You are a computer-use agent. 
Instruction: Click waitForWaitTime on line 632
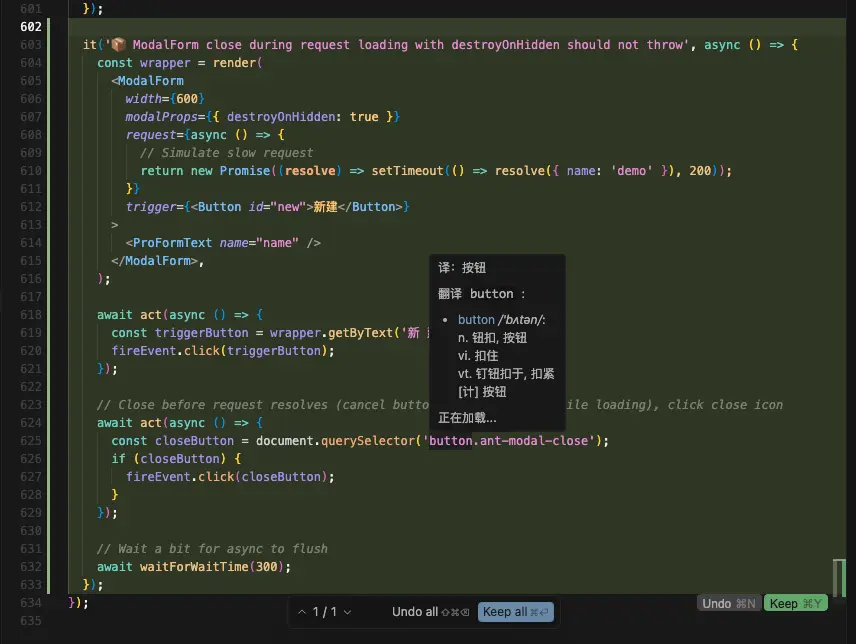pos(196,567)
